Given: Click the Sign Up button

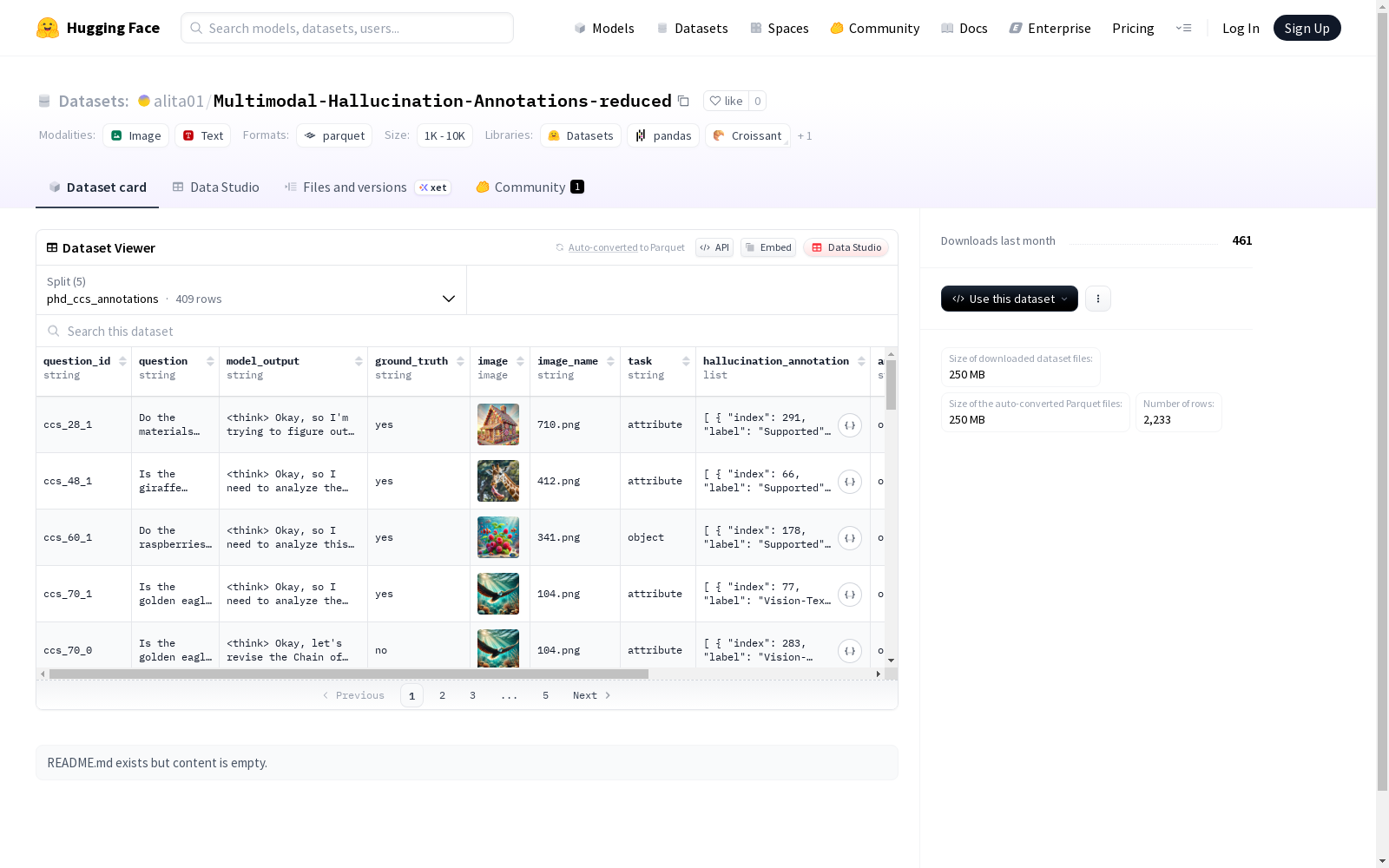Looking at the screenshot, I should [x=1307, y=28].
